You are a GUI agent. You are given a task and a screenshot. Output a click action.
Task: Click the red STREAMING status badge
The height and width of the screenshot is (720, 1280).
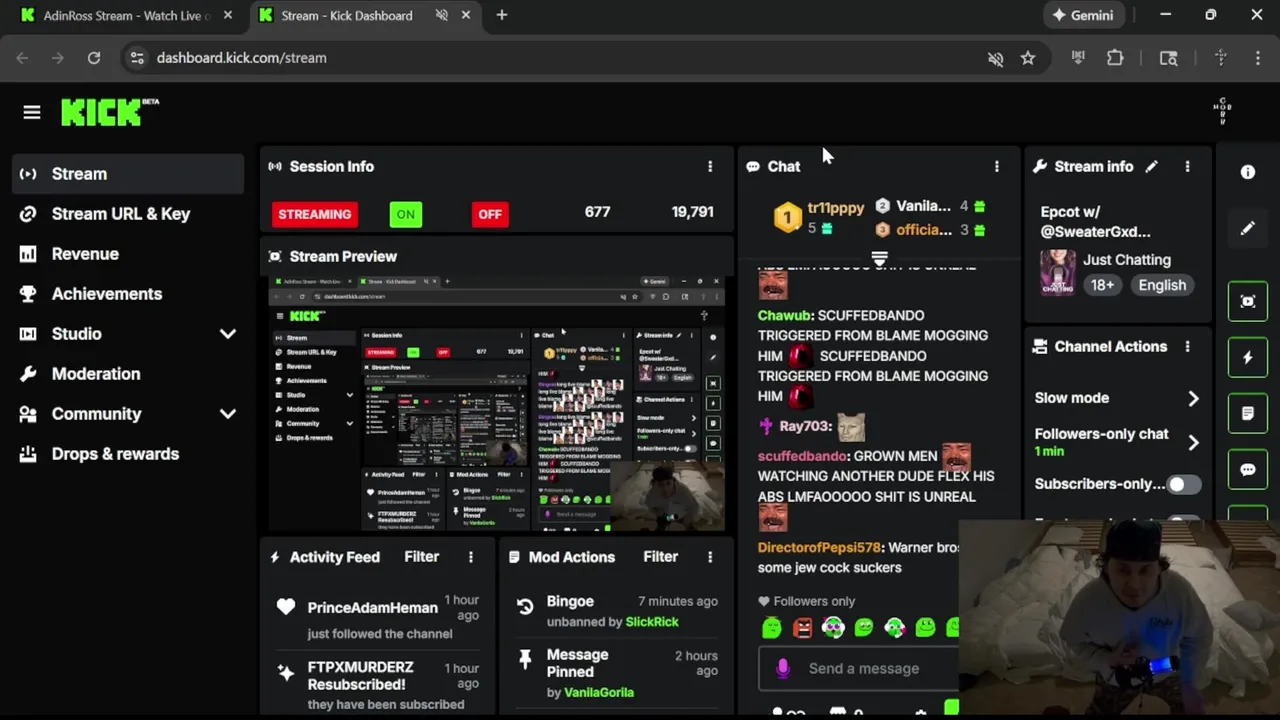click(x=314, y=214)
